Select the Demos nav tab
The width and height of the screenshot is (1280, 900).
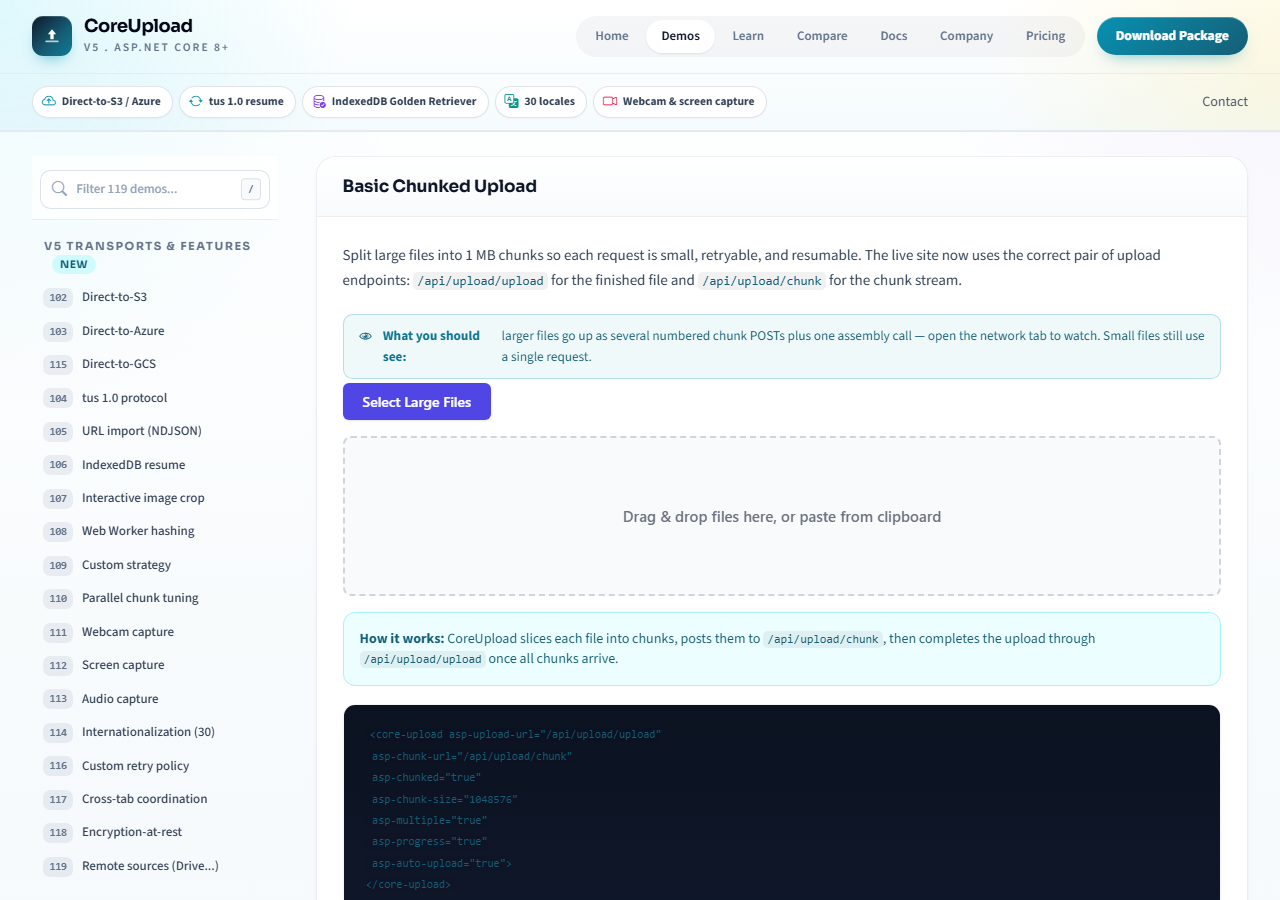681,36
